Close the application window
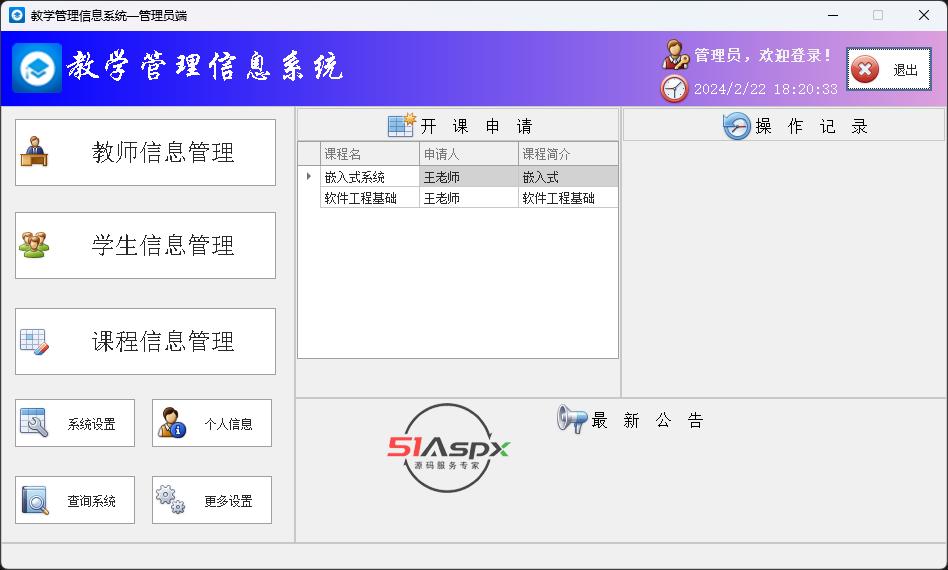Image resolution: width=948 pixels, height=570 pixels. pos(924,15)
